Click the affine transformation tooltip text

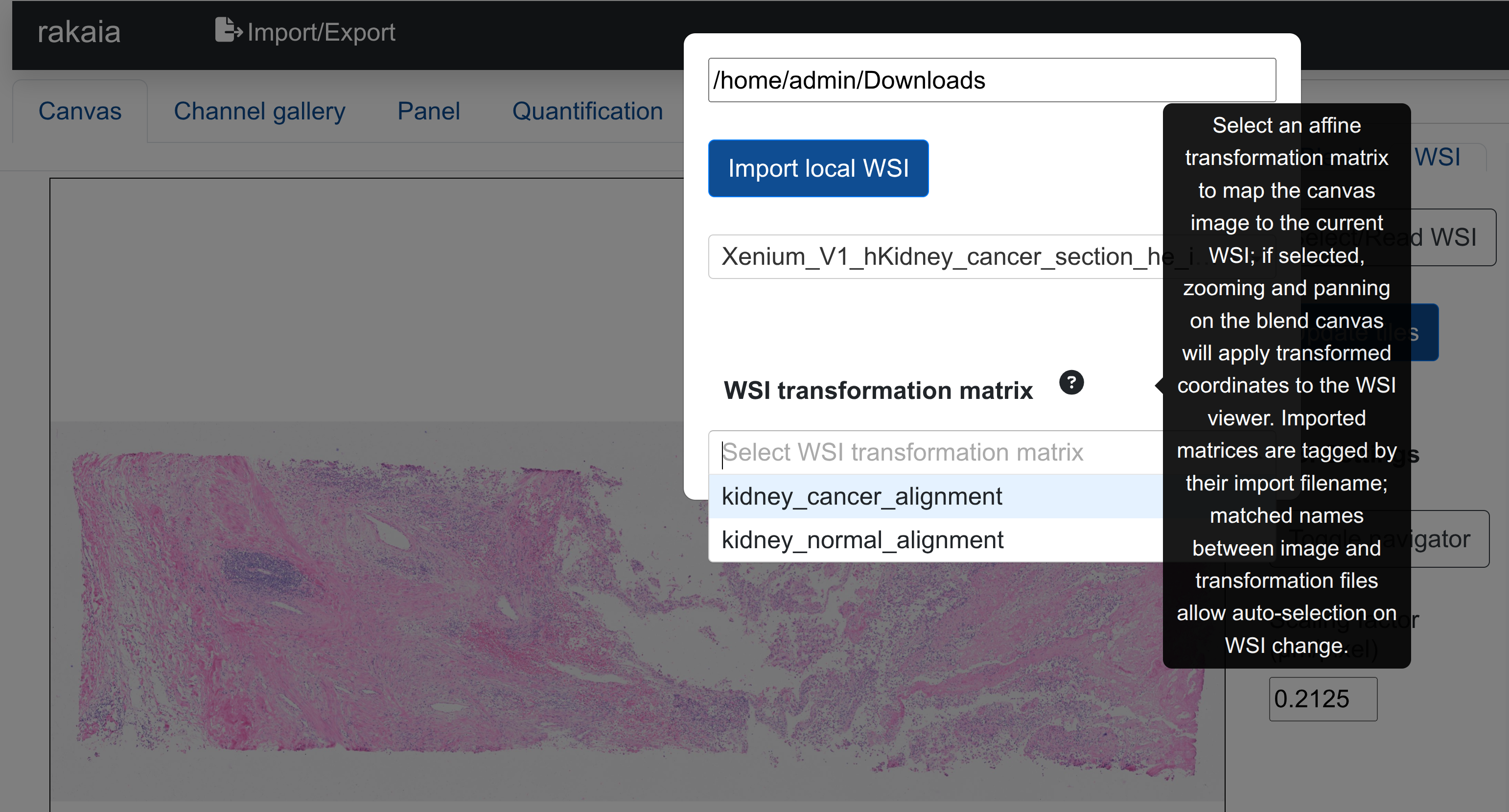[x=1286, y=386]
